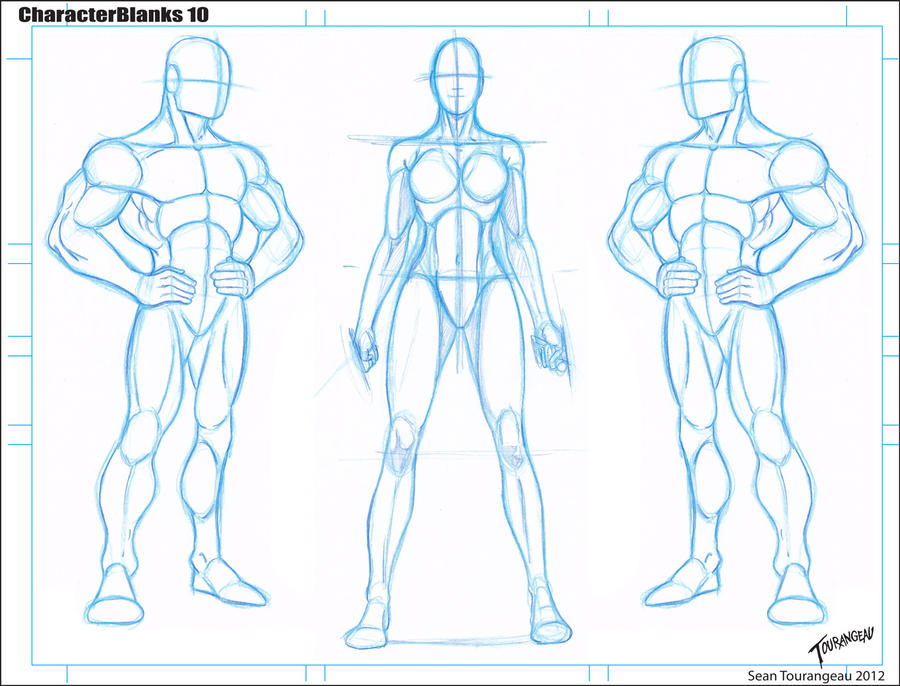This screenshot has height=686, width=900.
Task: Click the 'Sean Tourangeau 2012' credit text
Action: (x=816, y=675)
